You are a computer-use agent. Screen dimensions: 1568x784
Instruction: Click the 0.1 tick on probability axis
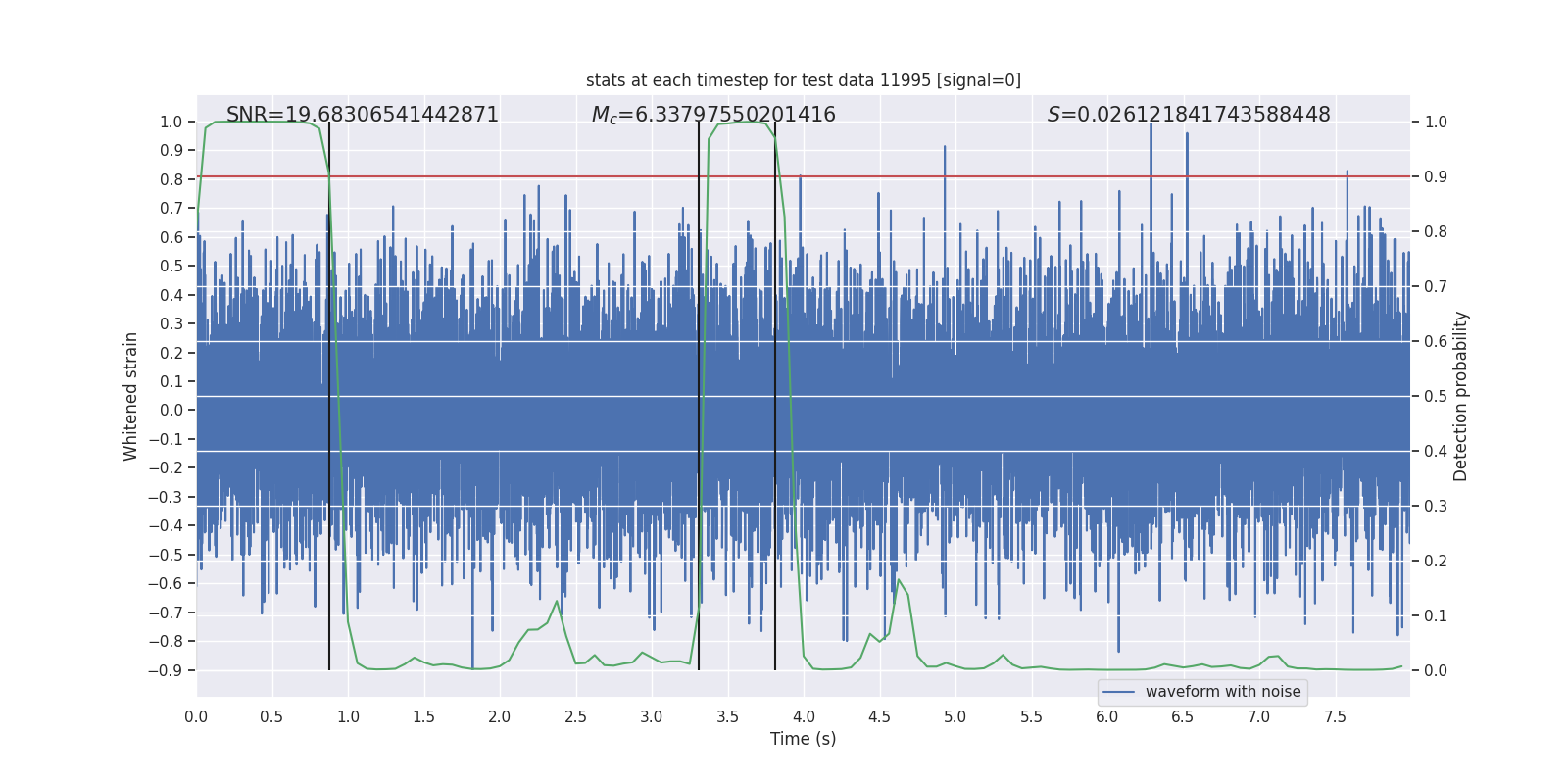click(x=1436, y=615)
